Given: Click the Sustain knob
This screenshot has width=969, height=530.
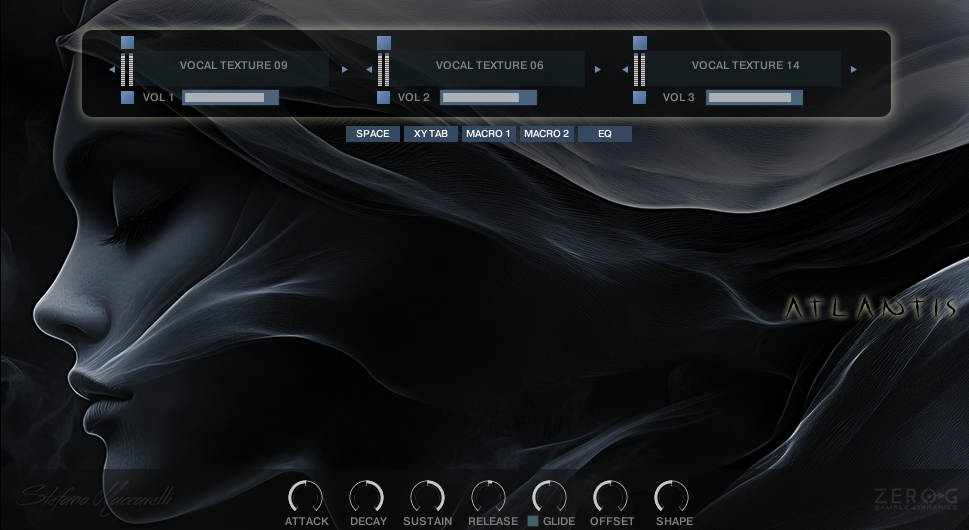Looking at the screenshot, I should click(427, 497).
